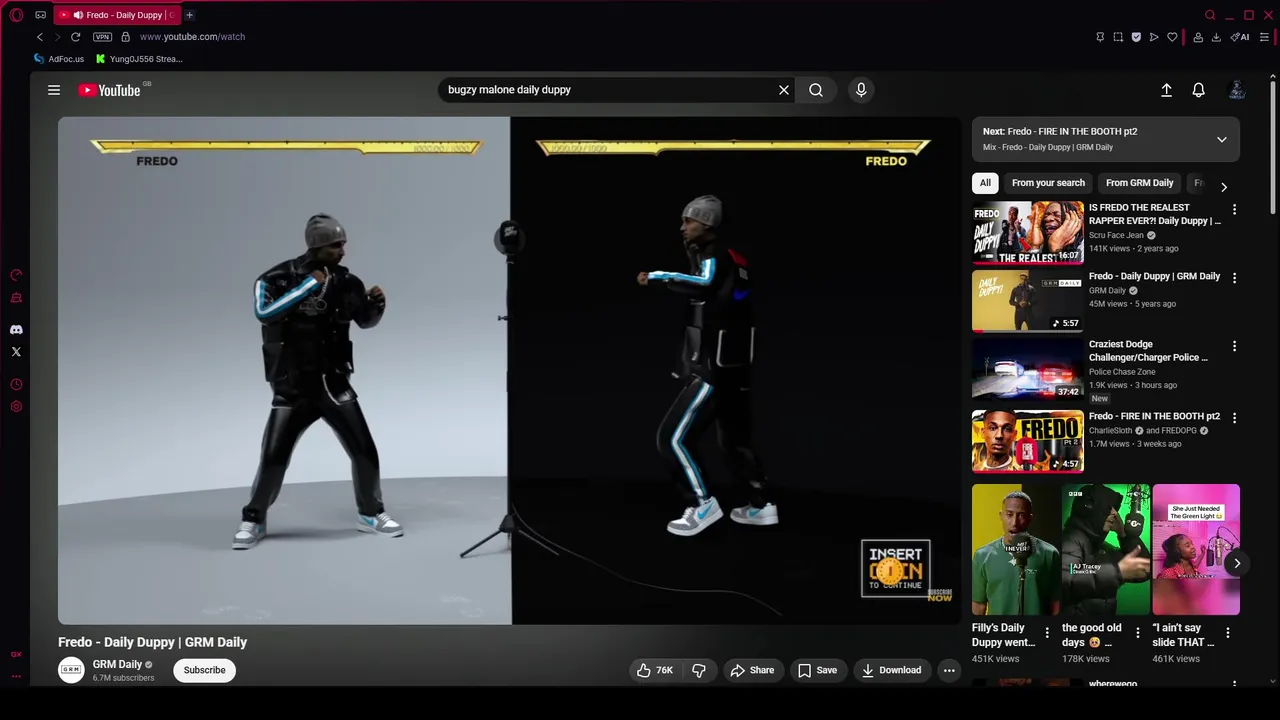This screenshot has height=720, width=1280.
Task: Open IS FREDO THE REALEST RAPPER video thumbnail
Action: tap(1028, 232)
